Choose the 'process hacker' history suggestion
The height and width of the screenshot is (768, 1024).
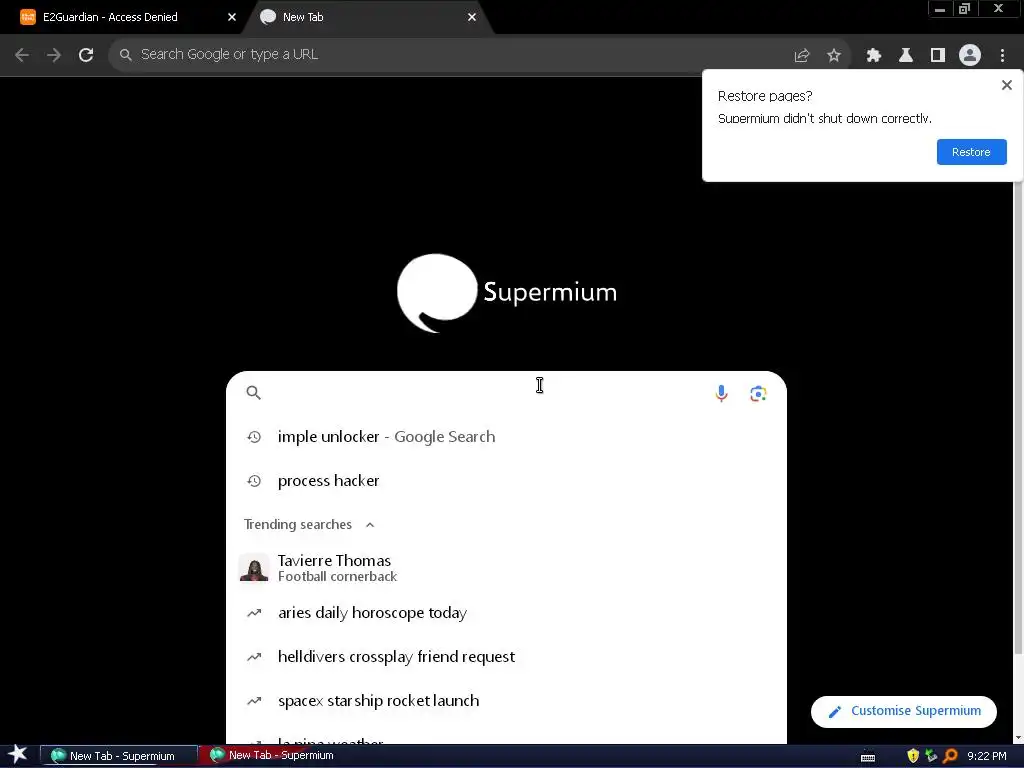(x=506, y=481)
